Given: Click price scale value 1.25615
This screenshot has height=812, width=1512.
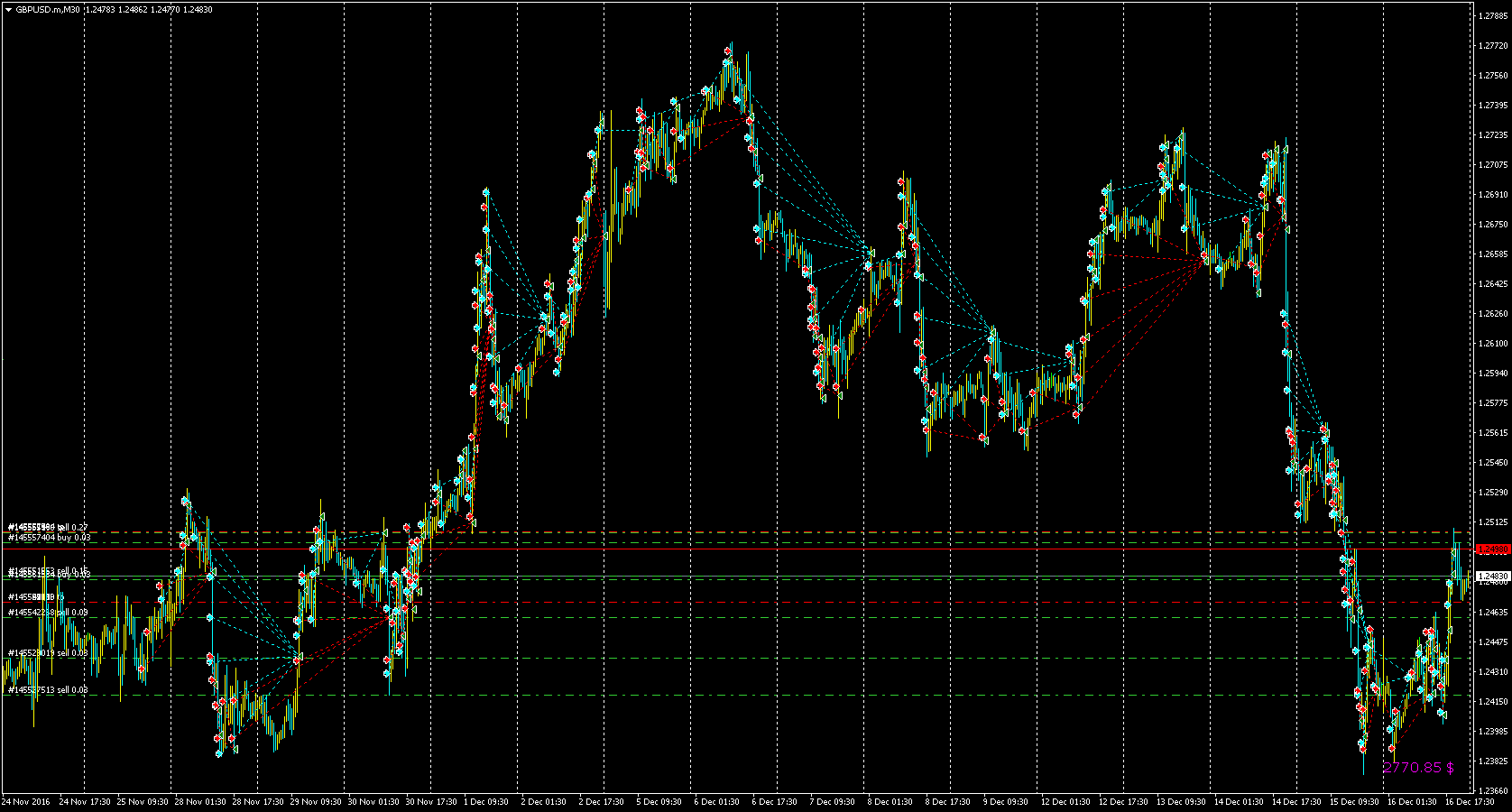Looking at the screenshot, I should click(1494, 433).
